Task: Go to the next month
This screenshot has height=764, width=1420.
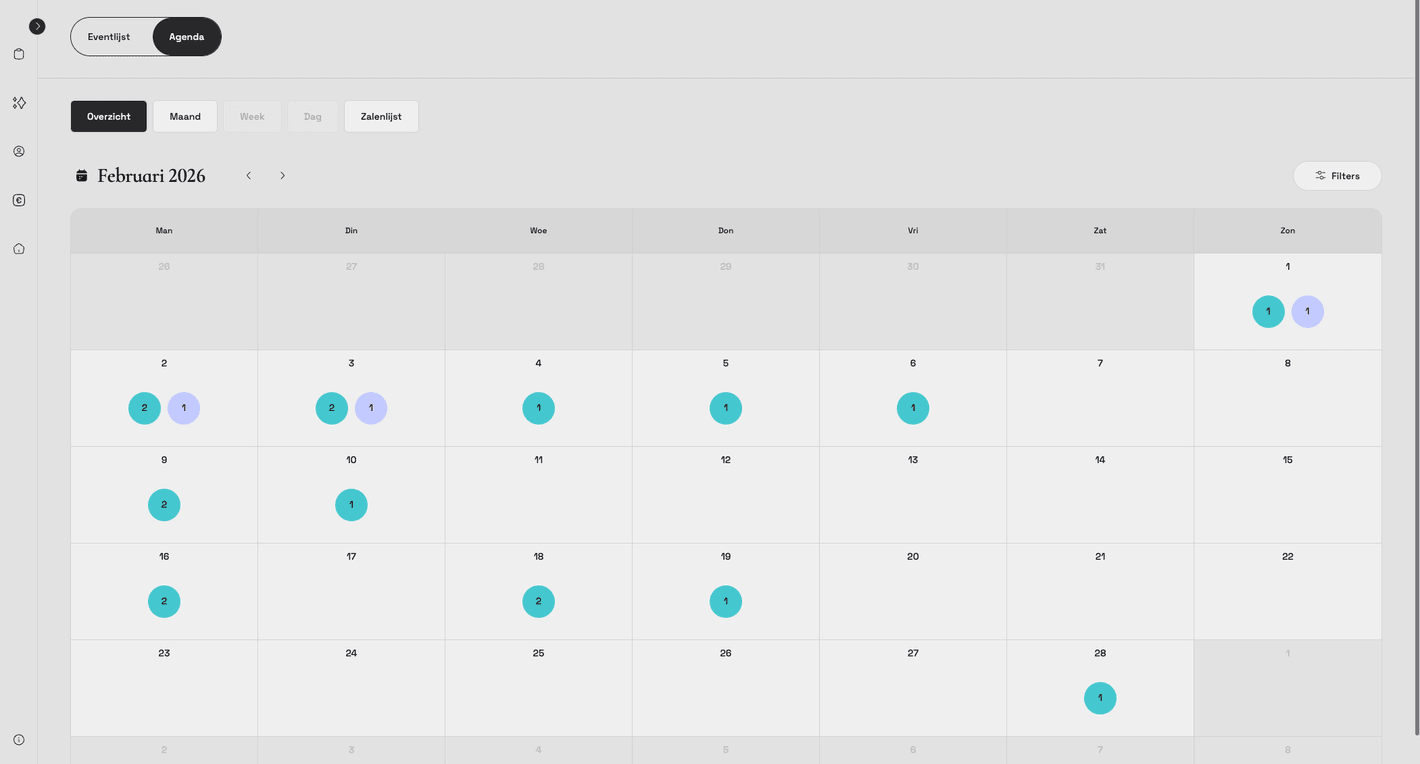Action: [x=283, y=176]
